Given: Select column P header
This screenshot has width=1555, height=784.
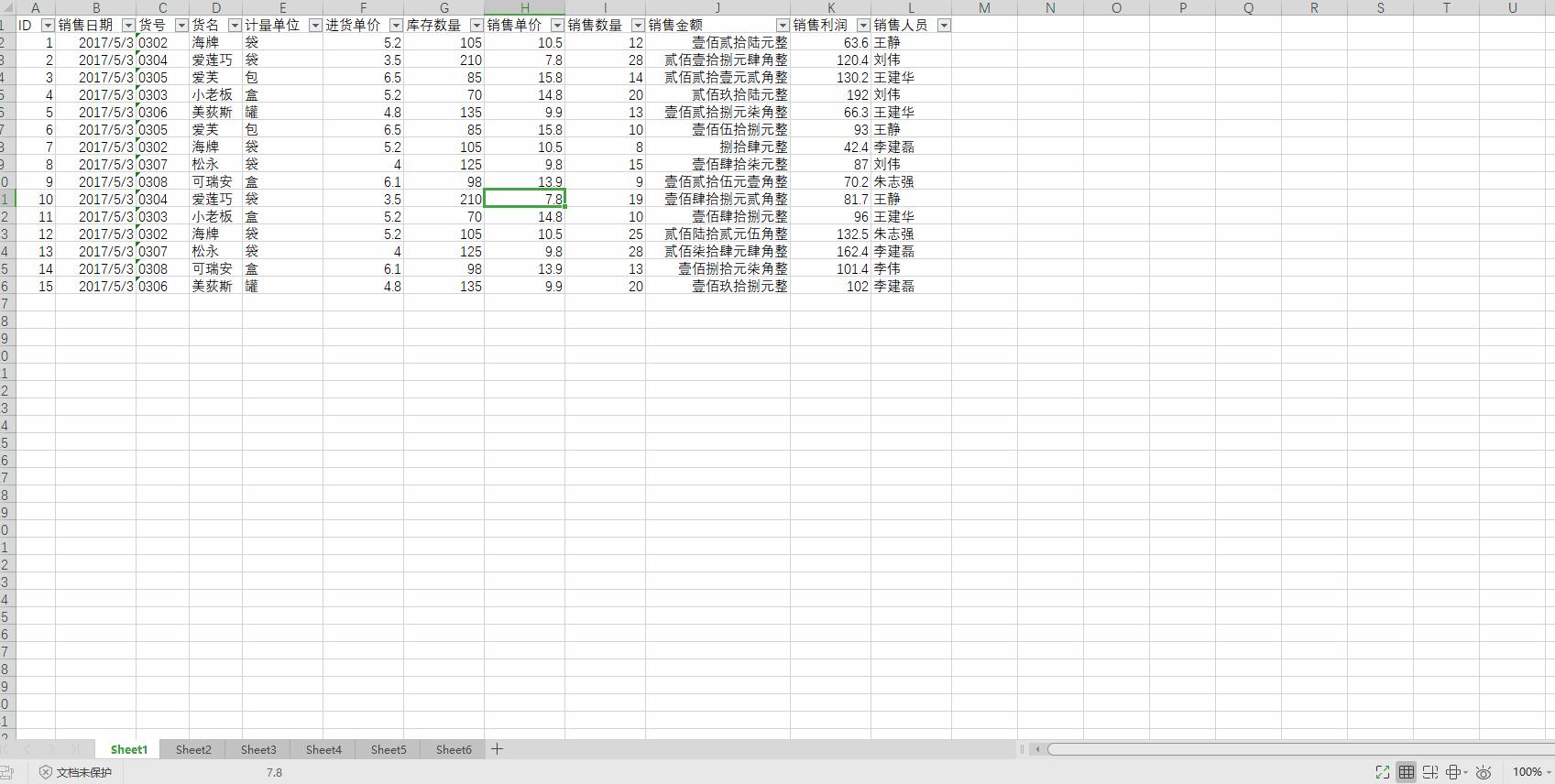Looking at the screenshot, I should pyautogui.click(x=1182, y=8).
